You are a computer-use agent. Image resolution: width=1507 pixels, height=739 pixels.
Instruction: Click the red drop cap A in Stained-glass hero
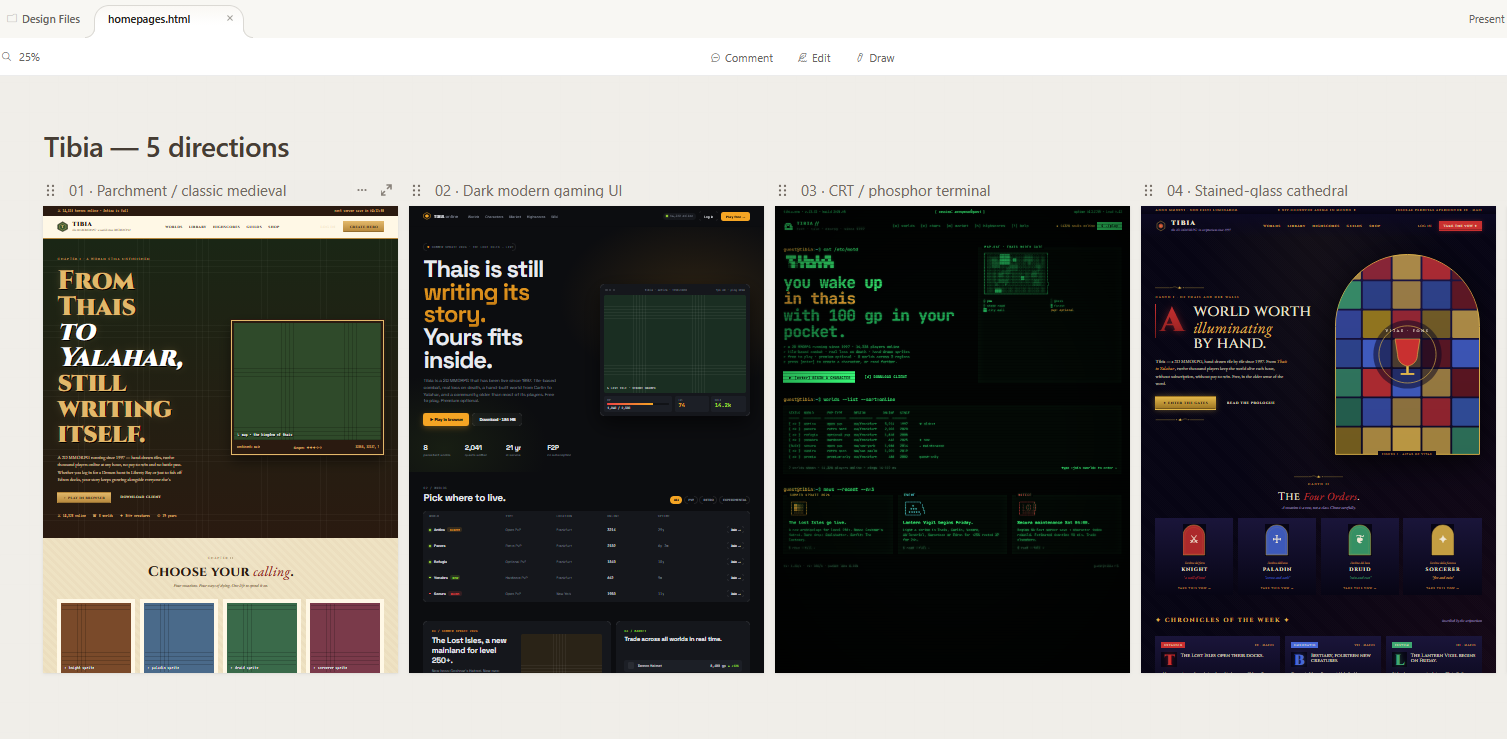[1171, 319]
